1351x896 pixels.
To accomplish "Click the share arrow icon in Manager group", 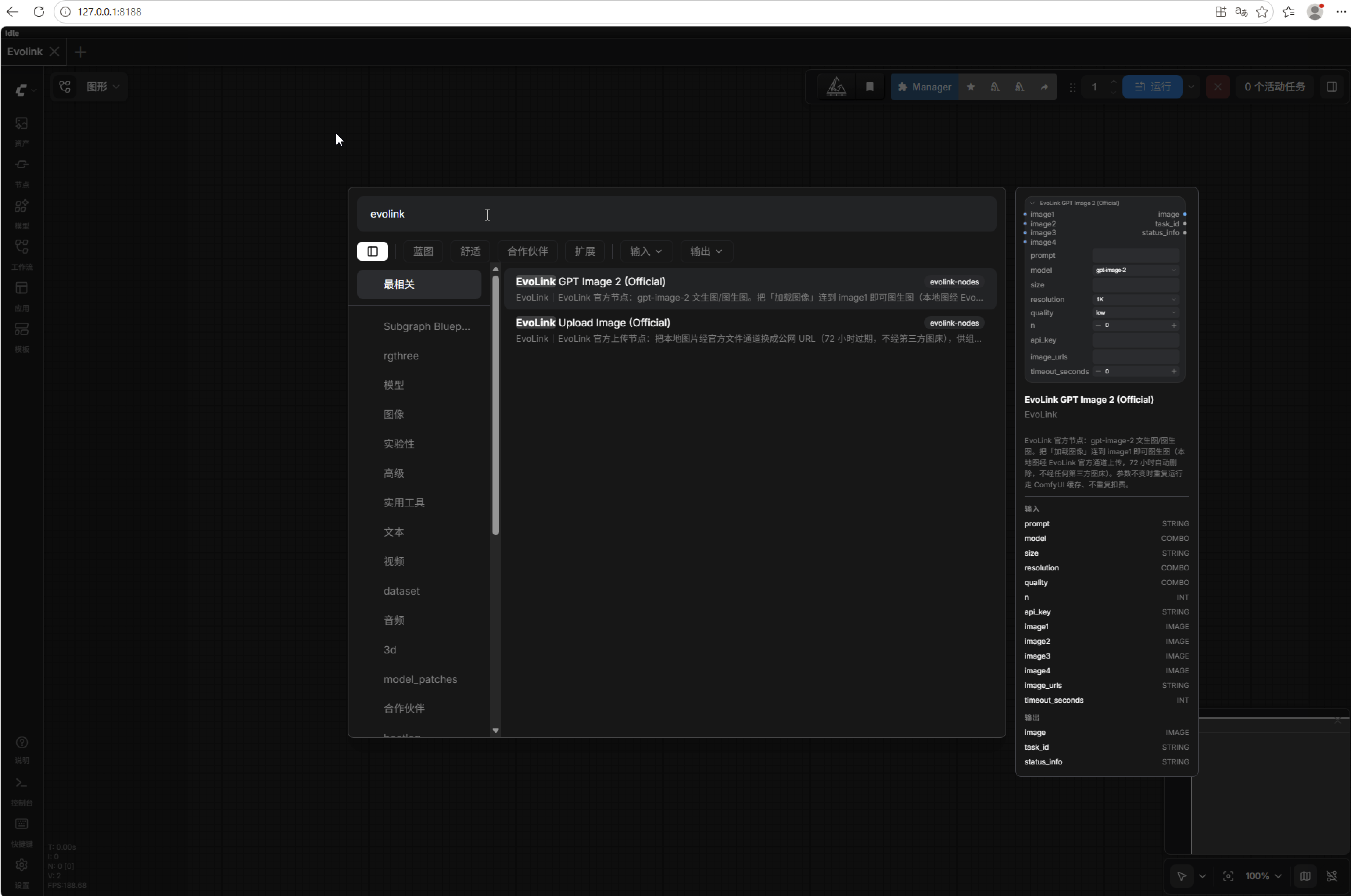I will point(1044,87).
